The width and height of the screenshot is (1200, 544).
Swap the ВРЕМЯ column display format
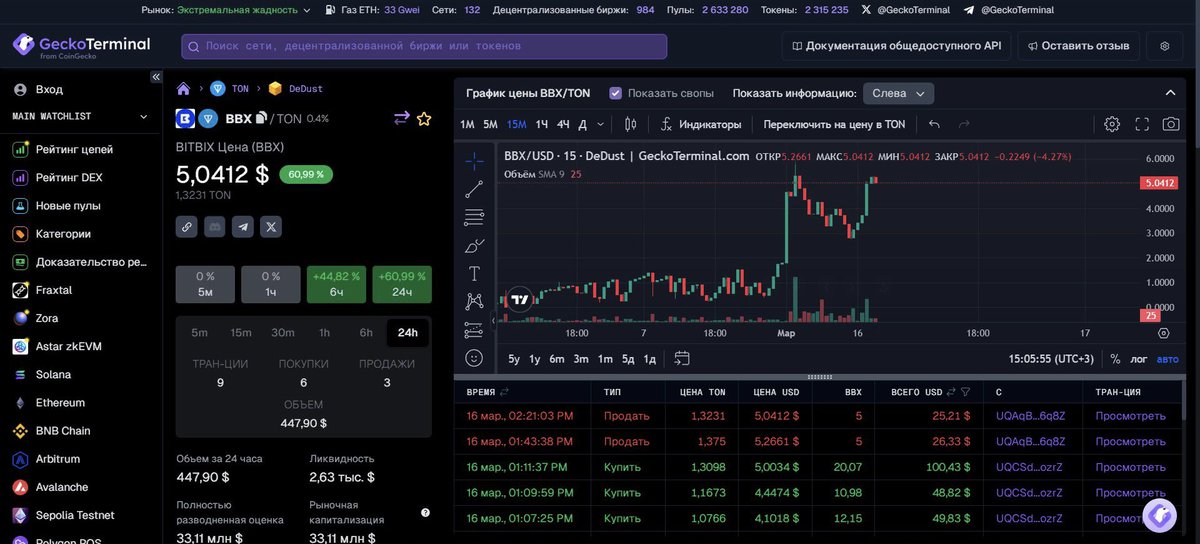click(504, 392)
